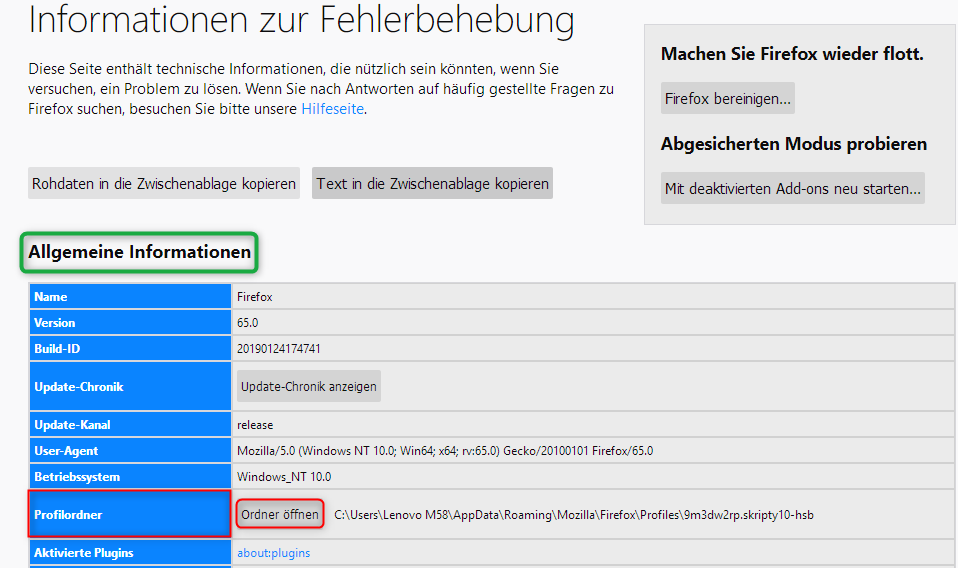Click the Name row header

tap(130, 296)
